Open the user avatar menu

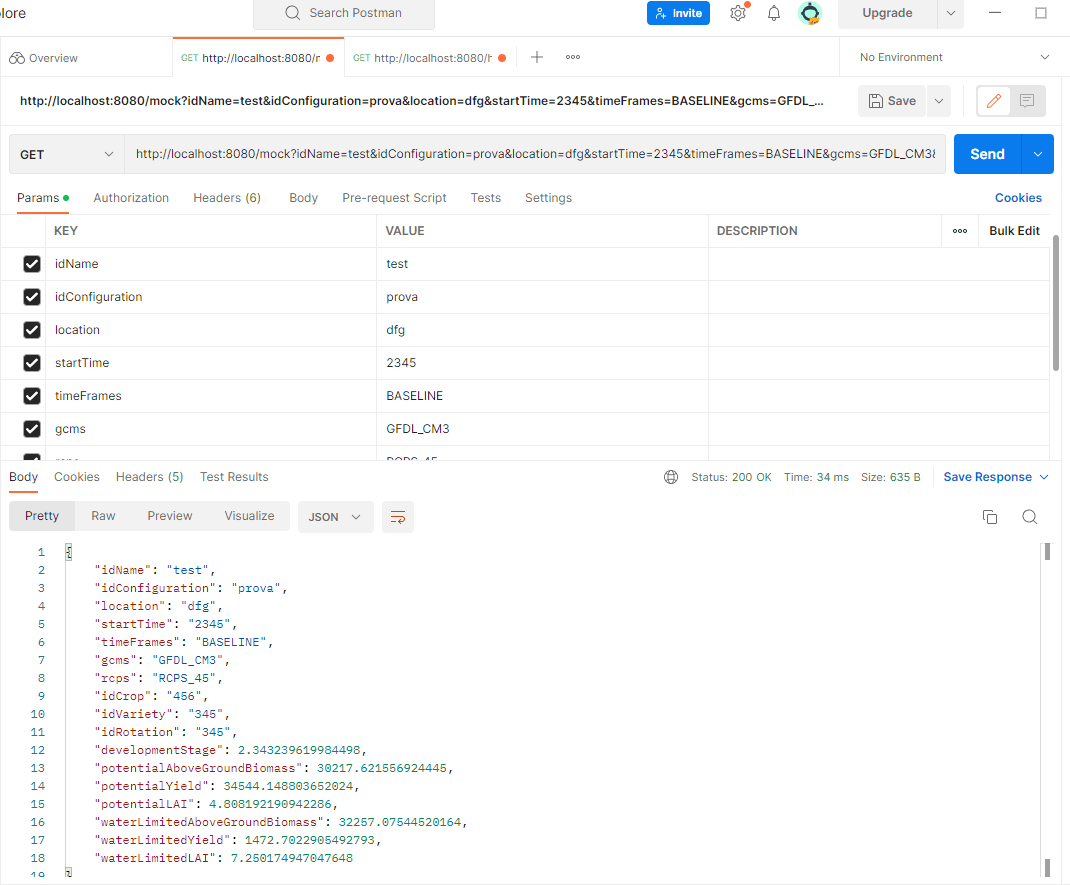pos(810,13)
